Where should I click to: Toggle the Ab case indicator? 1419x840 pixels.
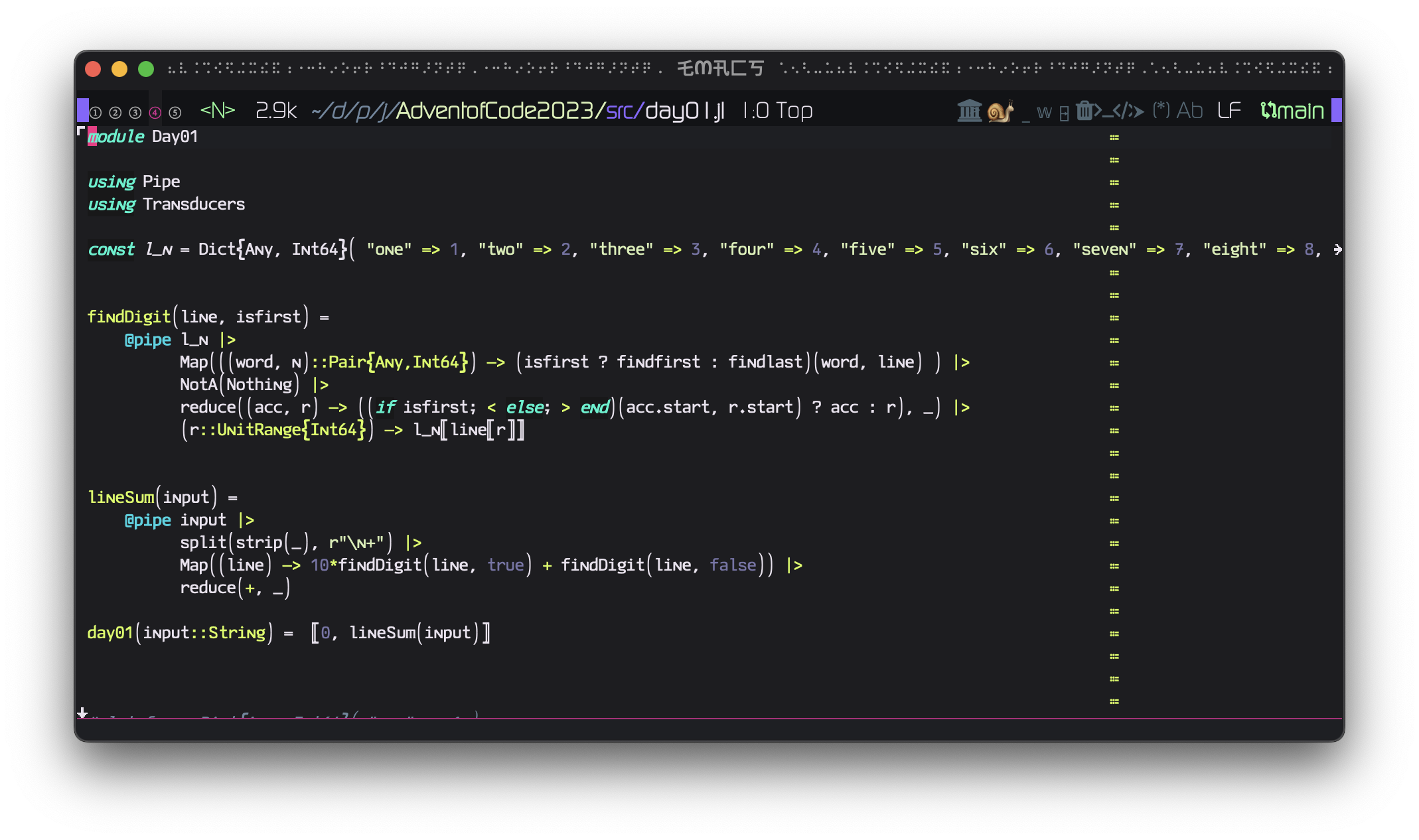coord(1189,110)
